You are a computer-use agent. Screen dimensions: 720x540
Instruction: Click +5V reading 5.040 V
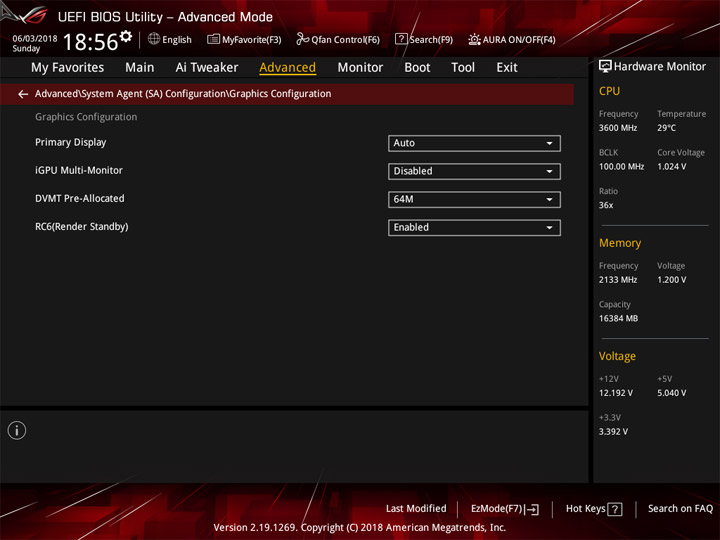(672, 393)
